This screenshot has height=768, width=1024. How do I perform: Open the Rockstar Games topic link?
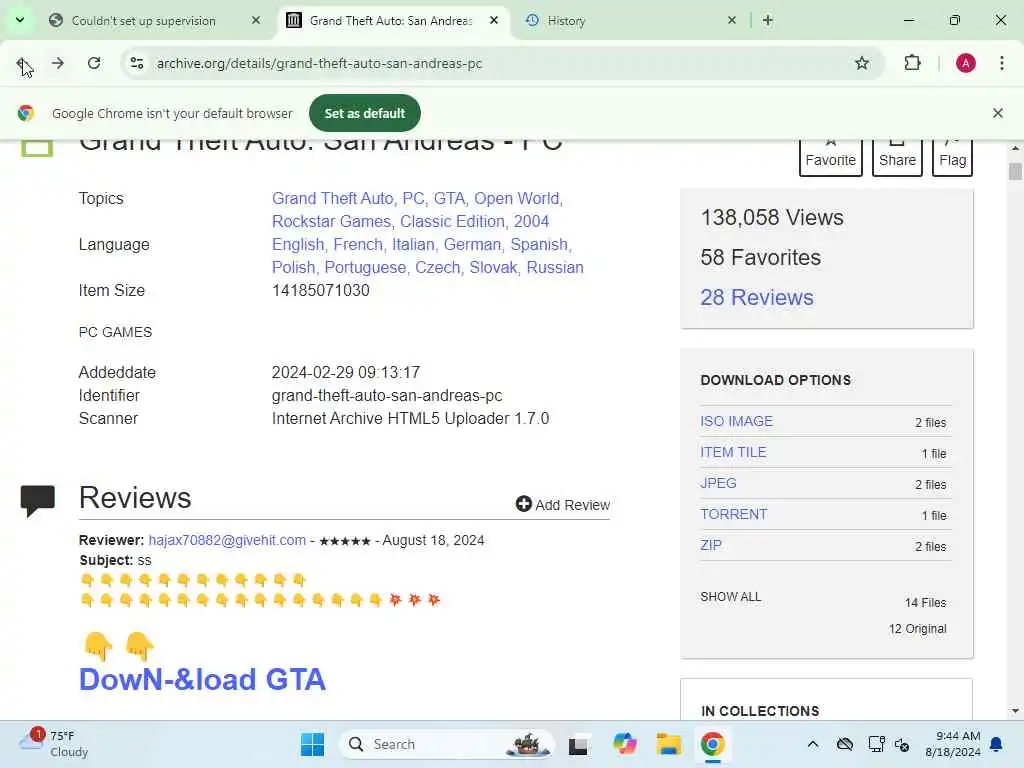coord(331,221)
